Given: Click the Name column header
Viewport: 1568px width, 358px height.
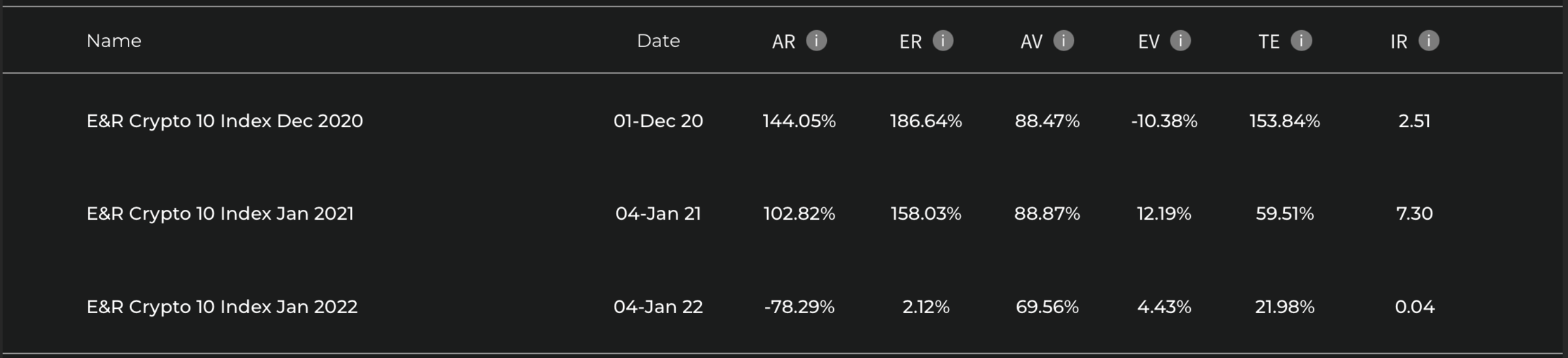Looking at the screenshot, I should 114,41.
